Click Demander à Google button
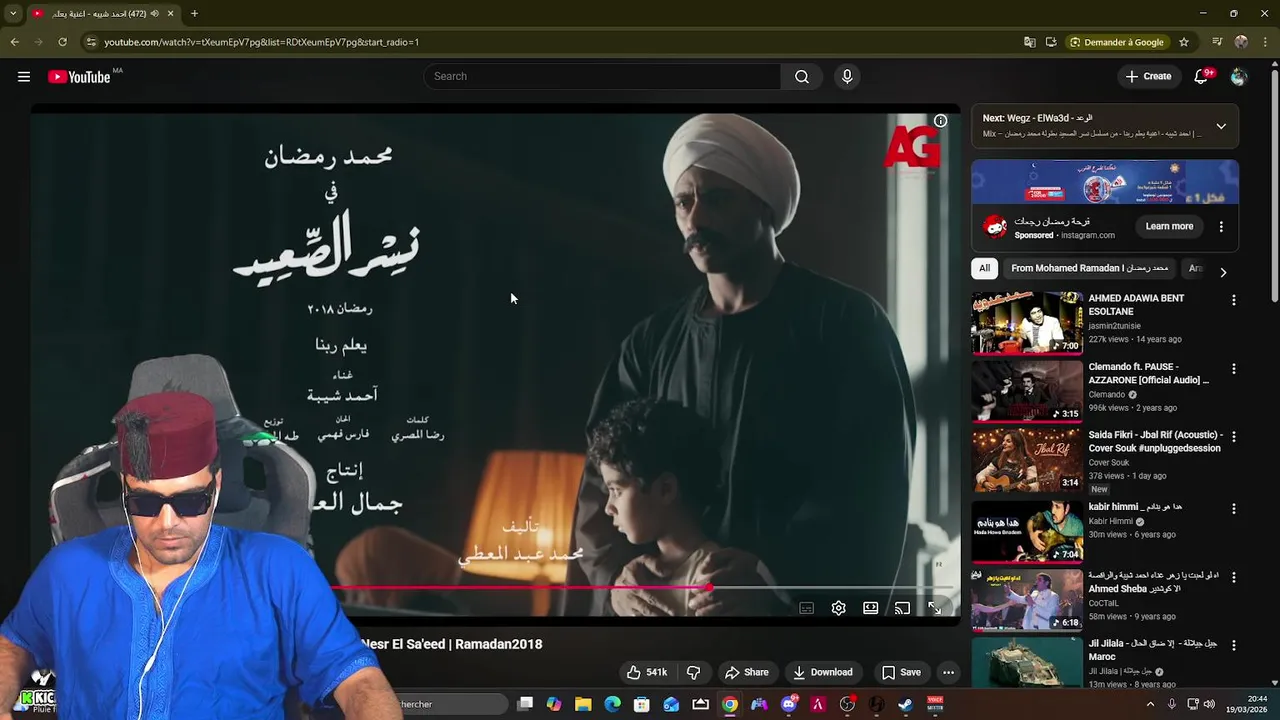The height and width of the screenshot is (720, 1280). [1117, 42]
